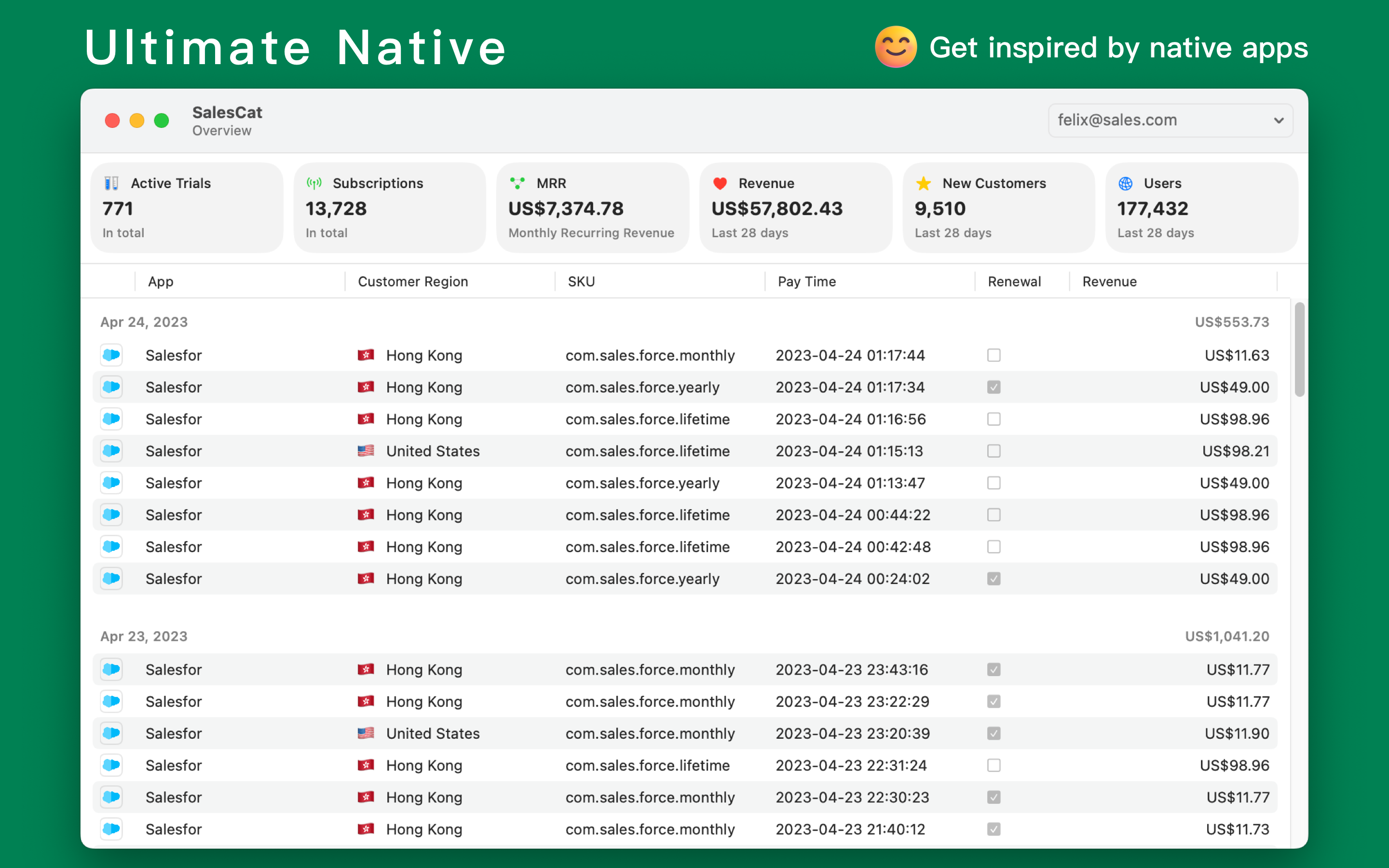The image size is (1389, 868).
Task: Click the MRR green nodes icon
Action: coord(517,183)
